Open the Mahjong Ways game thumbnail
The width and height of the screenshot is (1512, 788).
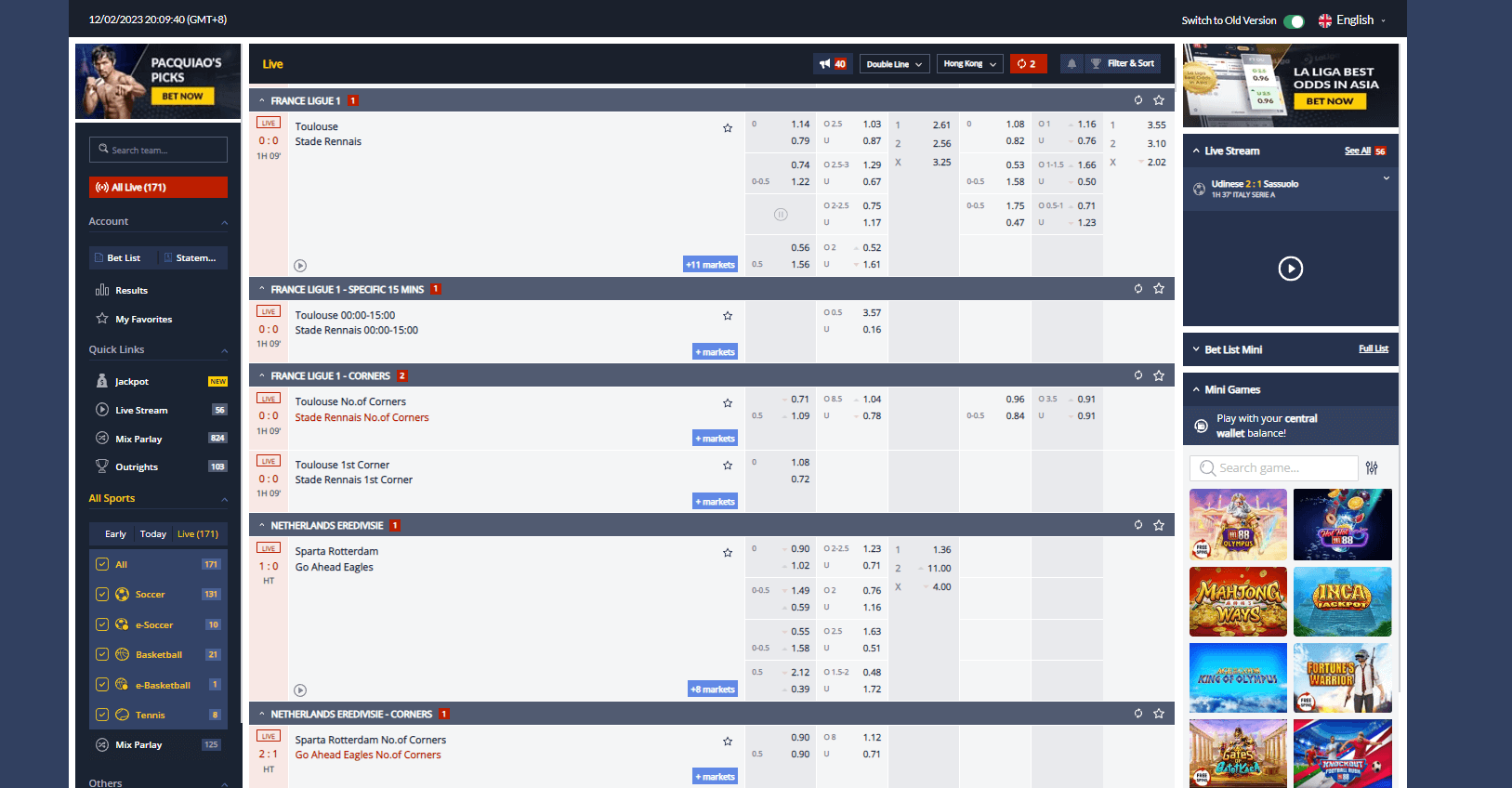(x=1238, y=601)
